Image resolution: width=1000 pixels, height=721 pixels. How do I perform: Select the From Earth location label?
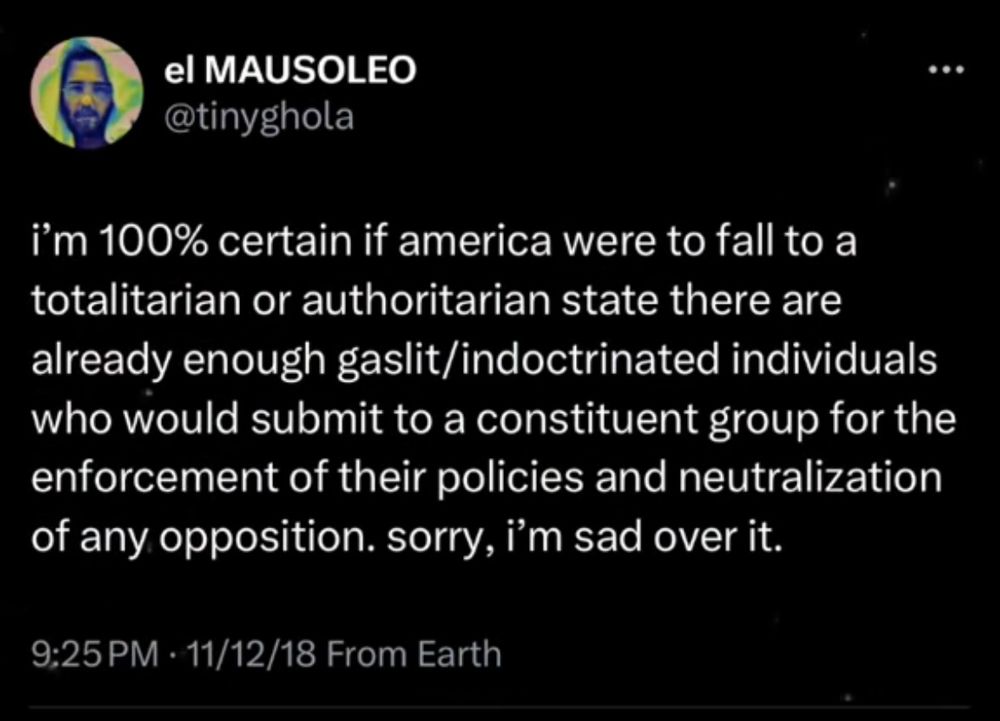pyautogui.click(x=414, y=655)
